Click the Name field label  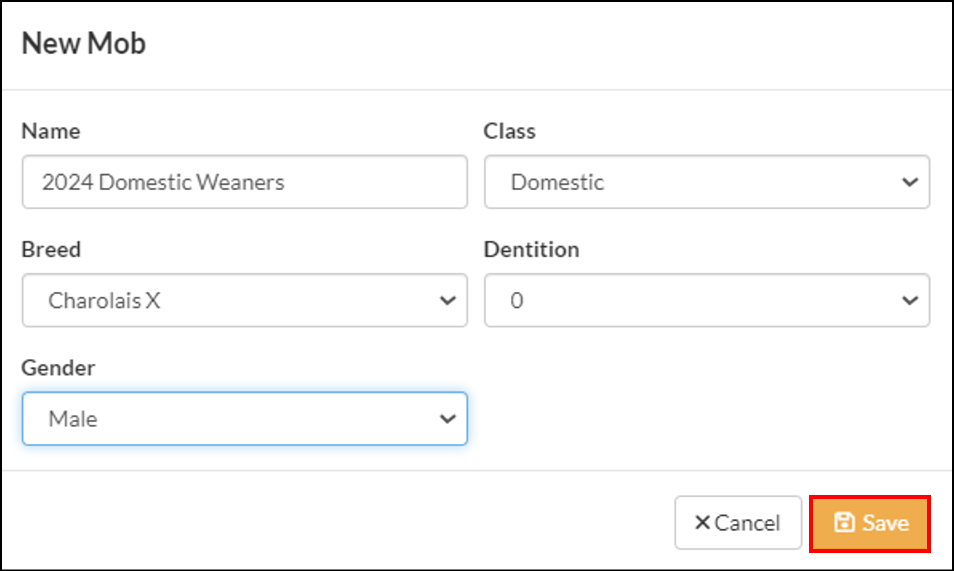[51, 131]
